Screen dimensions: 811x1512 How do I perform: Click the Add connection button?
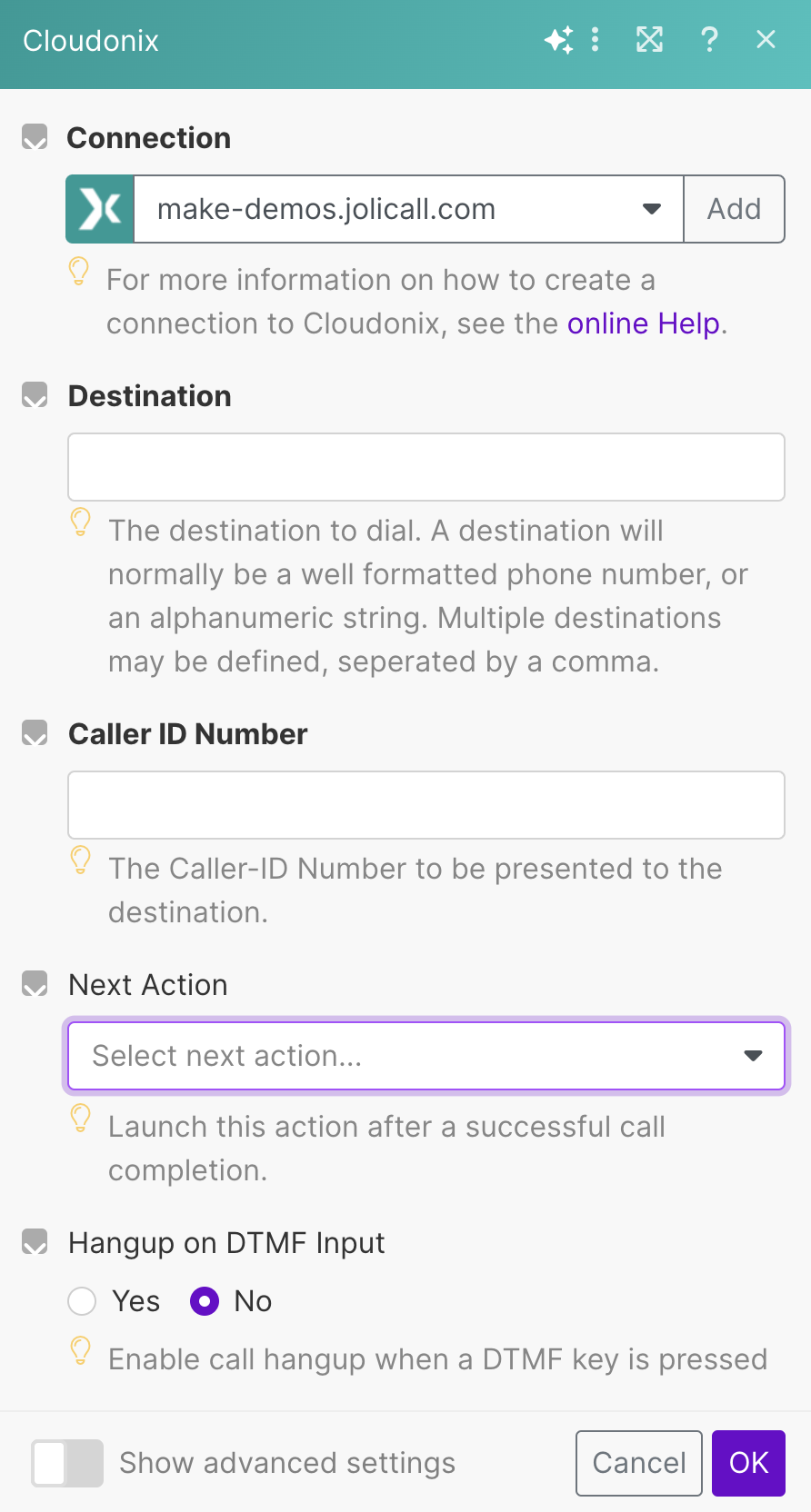click(x=734, y=209)
